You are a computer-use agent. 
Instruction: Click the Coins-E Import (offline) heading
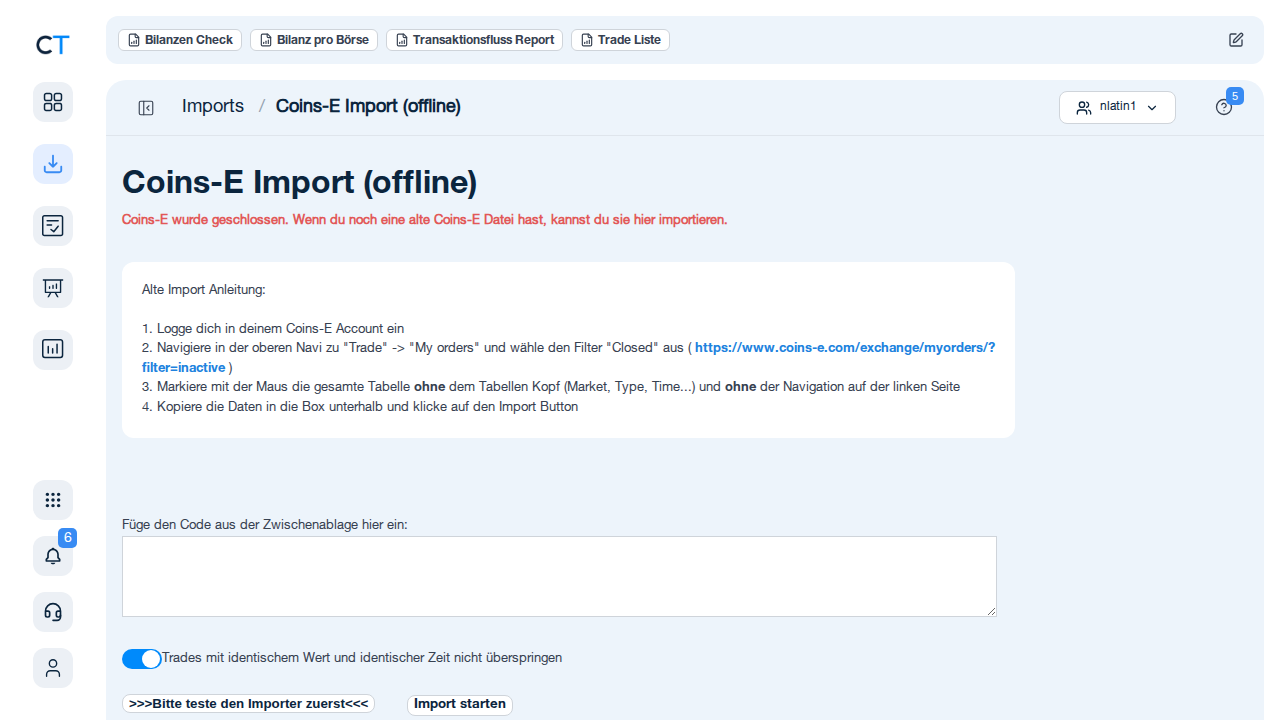click(x=300, y=182)
